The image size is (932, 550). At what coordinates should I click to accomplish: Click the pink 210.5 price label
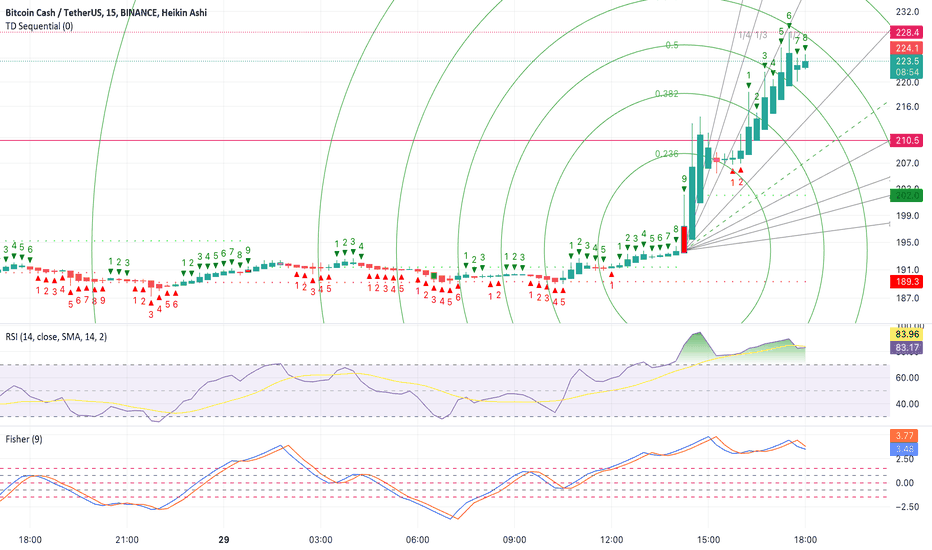907,141
